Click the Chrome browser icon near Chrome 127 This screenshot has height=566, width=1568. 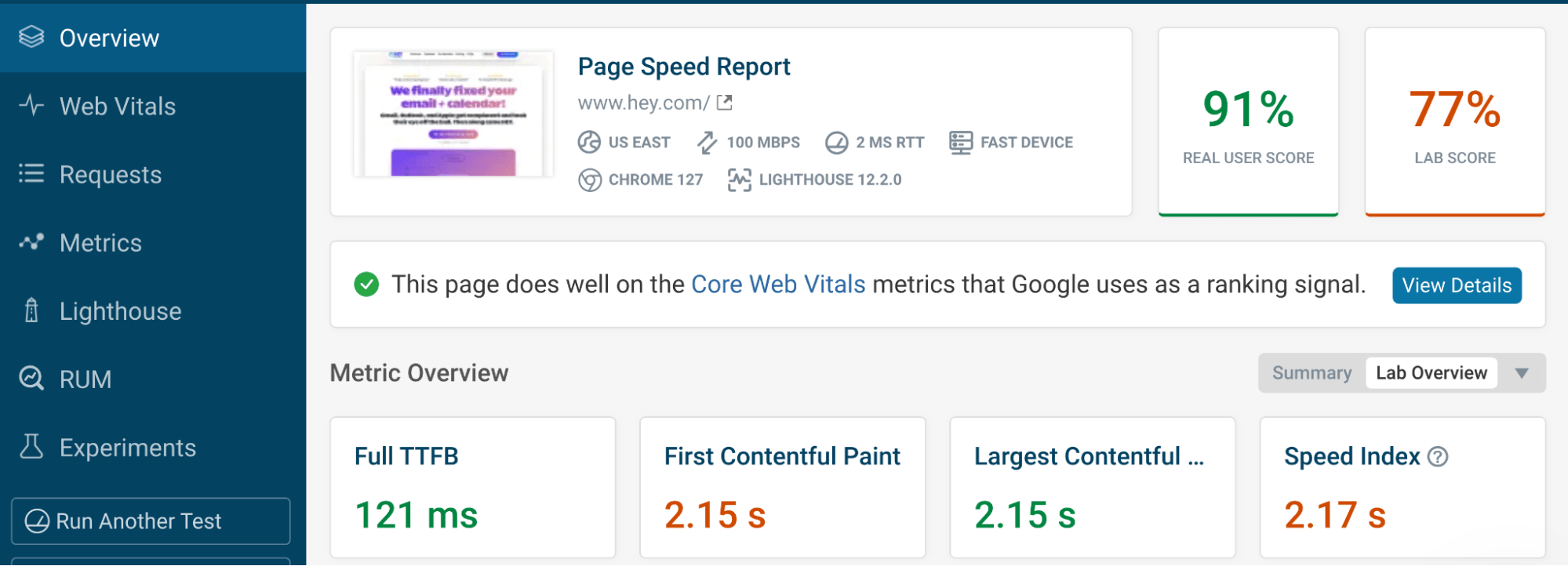point(589,180)
